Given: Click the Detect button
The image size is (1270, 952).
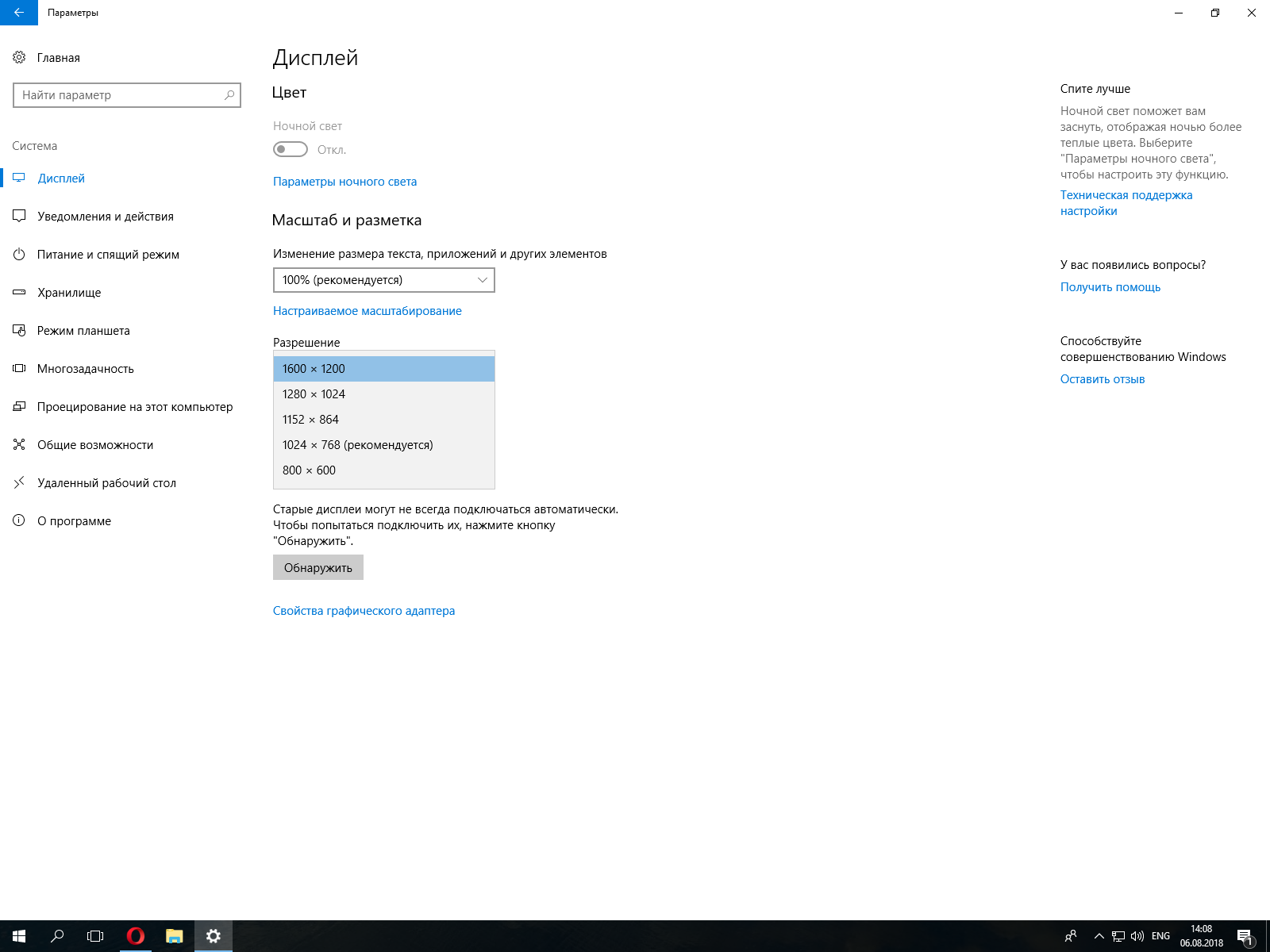Looking at the screenshot, I should 318,567.
